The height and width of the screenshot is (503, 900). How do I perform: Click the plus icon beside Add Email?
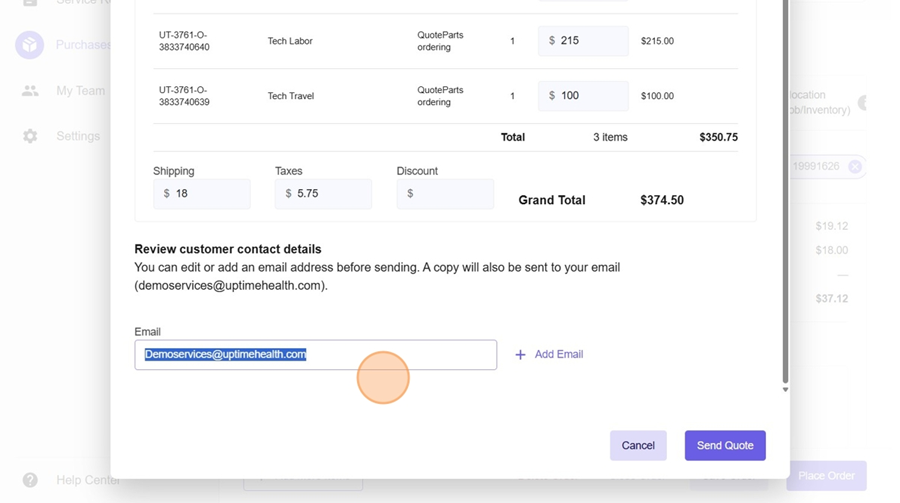(x=520, y=355)
